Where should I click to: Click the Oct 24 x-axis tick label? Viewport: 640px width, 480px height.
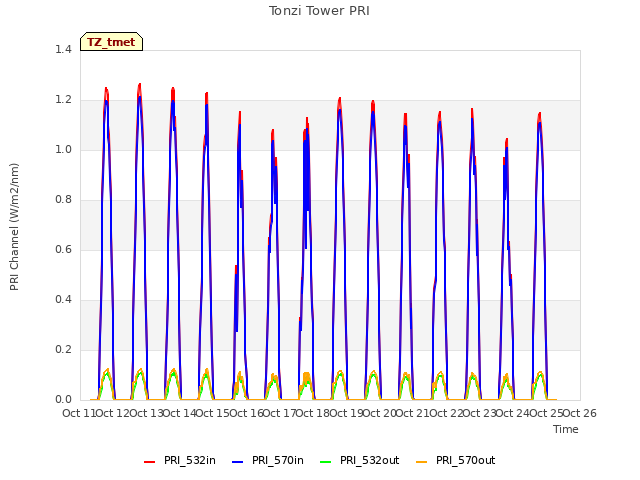[x=513, y=413]
